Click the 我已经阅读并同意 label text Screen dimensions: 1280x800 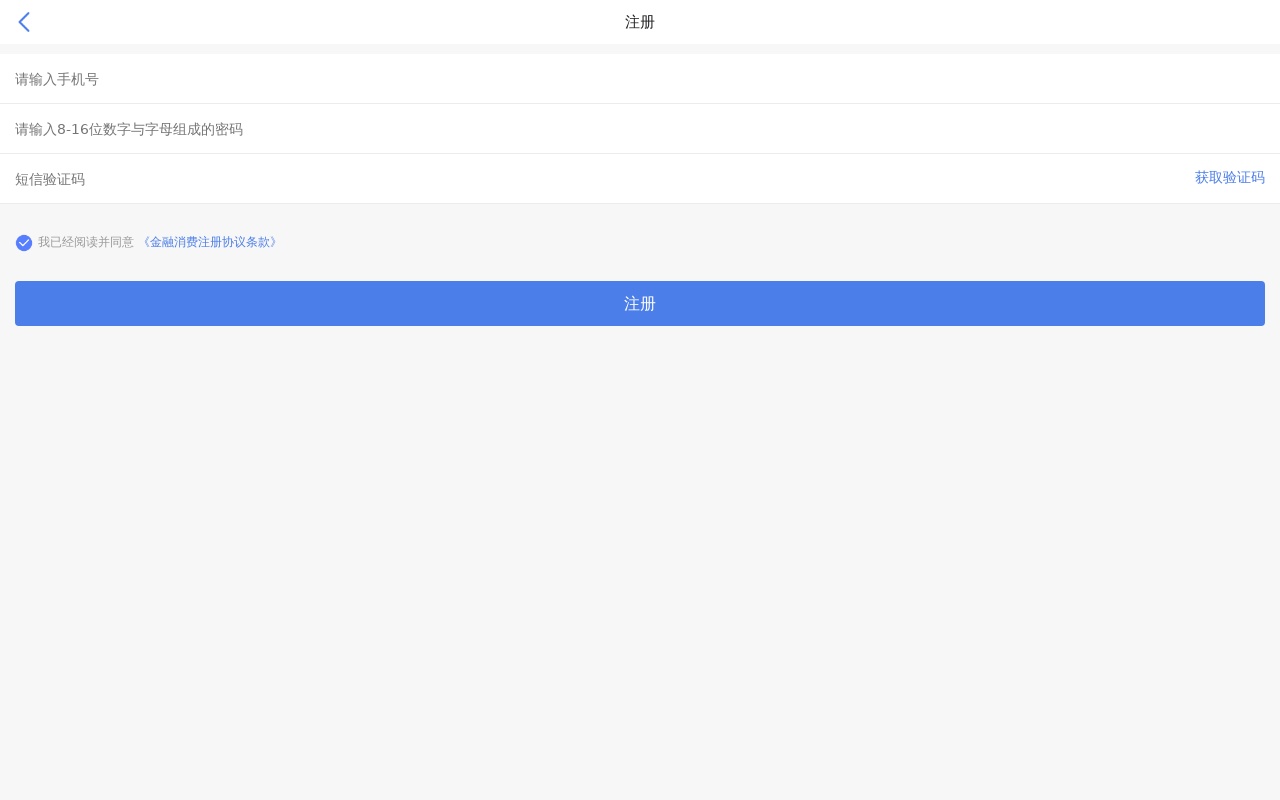tap(86, 242)
